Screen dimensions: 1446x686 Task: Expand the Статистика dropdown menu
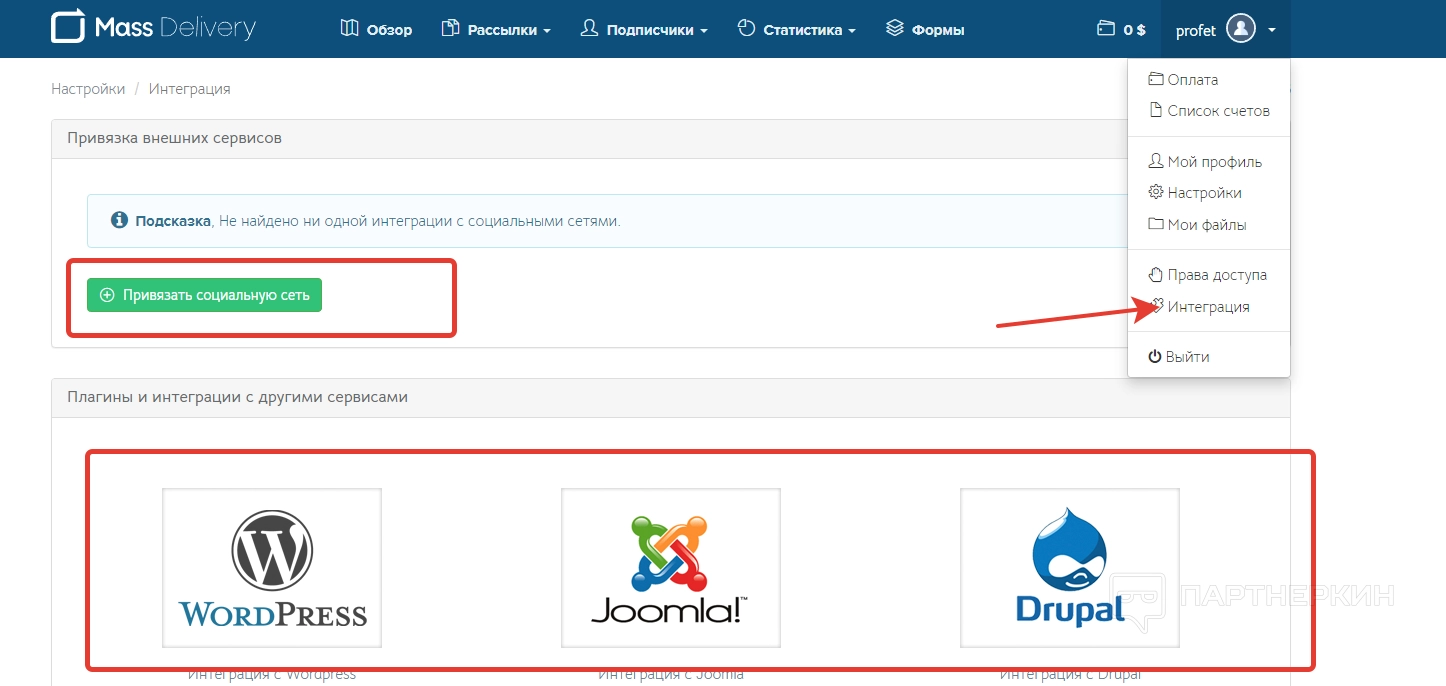tap(796, 30)
